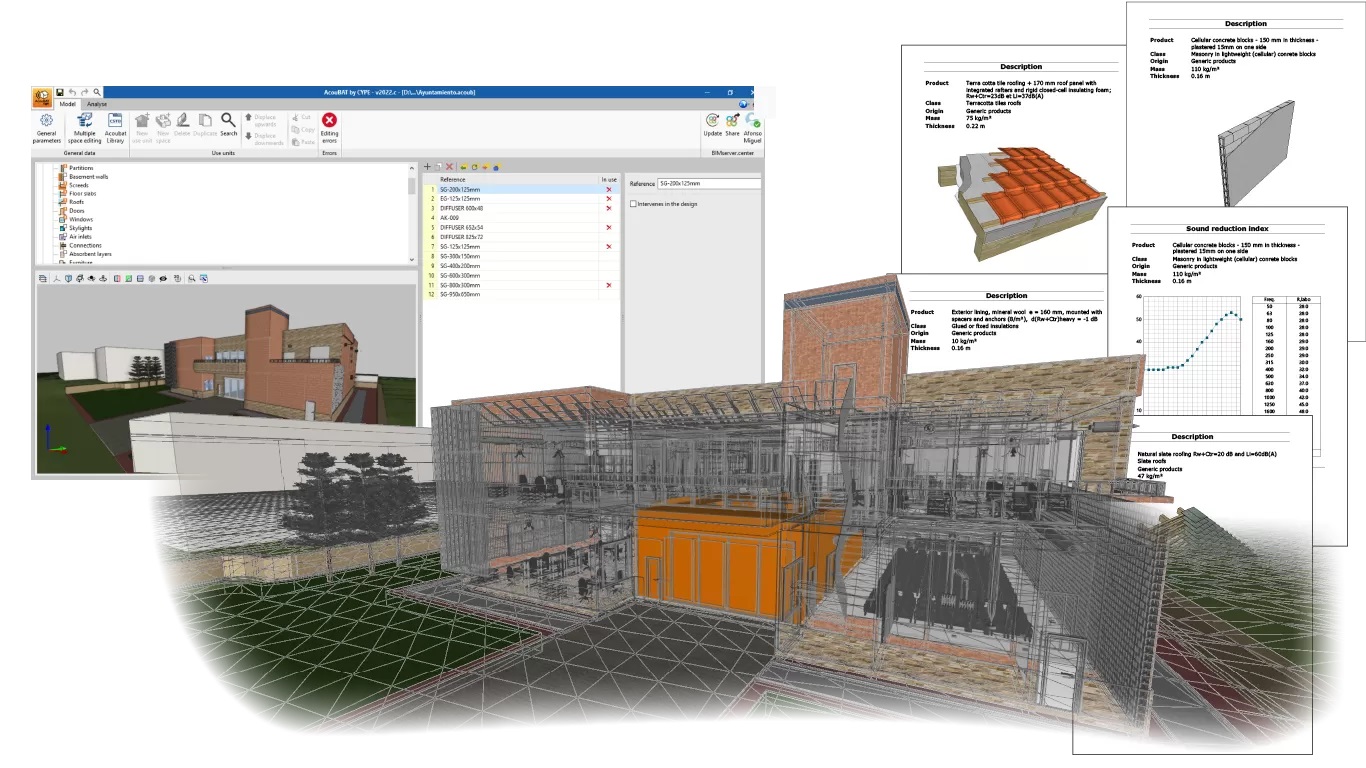Click the 3D building preview viewport
1366x768 pixels.
click(225, 380)
